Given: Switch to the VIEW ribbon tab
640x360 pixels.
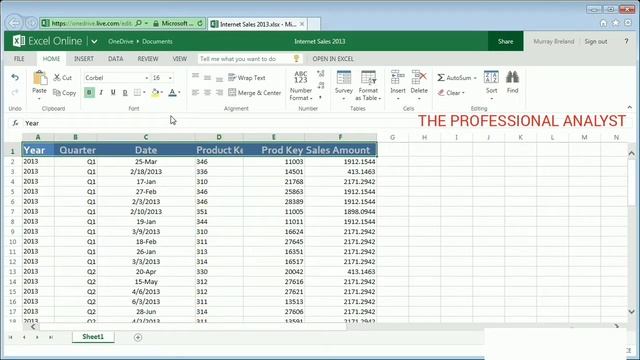Looking at the screenshot, I should 180,59.
